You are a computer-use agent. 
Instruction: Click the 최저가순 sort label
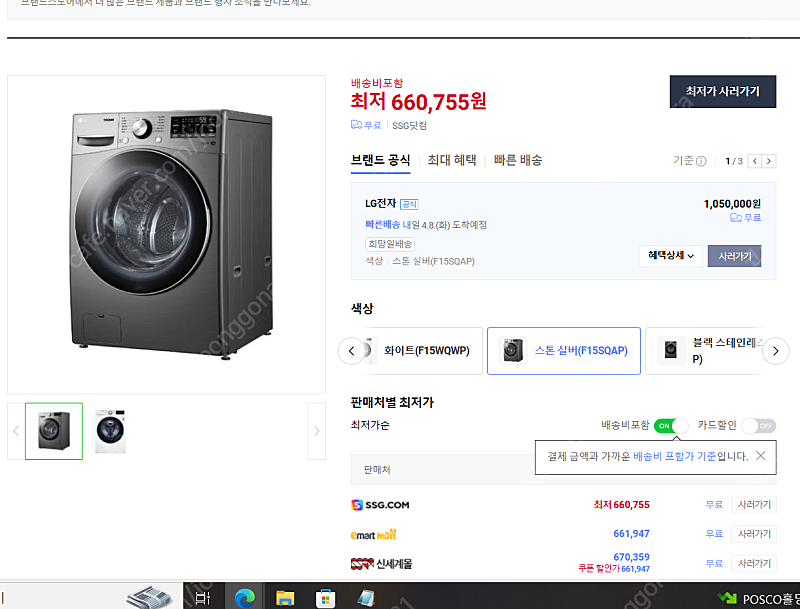tap(370, 425)
